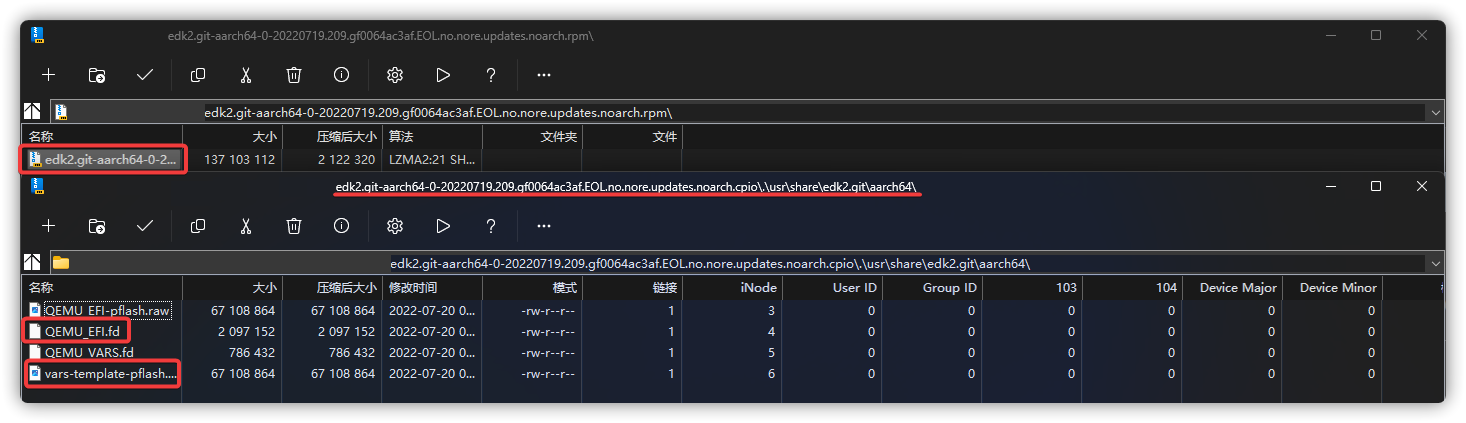Click the Move scissors icon in the rpm window
The image size is (1466, 423).
pyautogui.click(x=246, y=75)
